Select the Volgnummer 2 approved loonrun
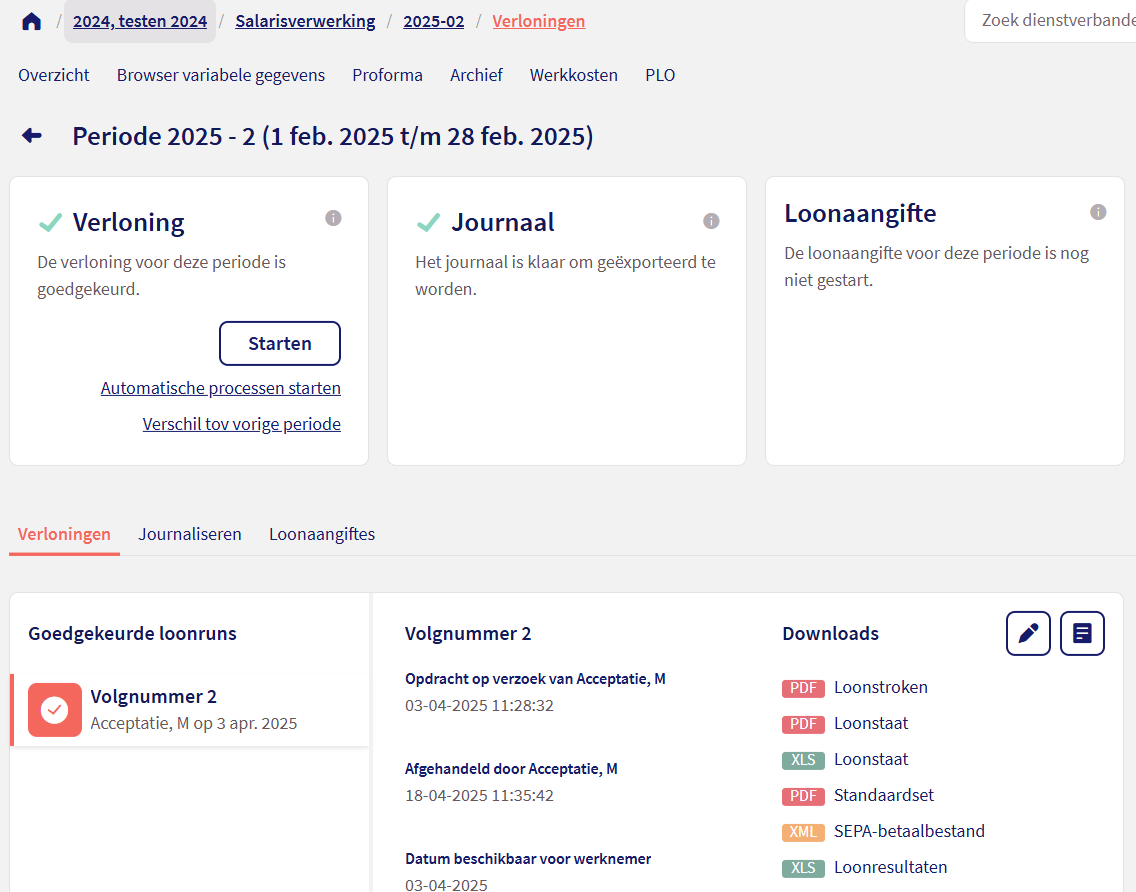The height and width of the screenshot is (892, 1136). [x=190, y=709]
